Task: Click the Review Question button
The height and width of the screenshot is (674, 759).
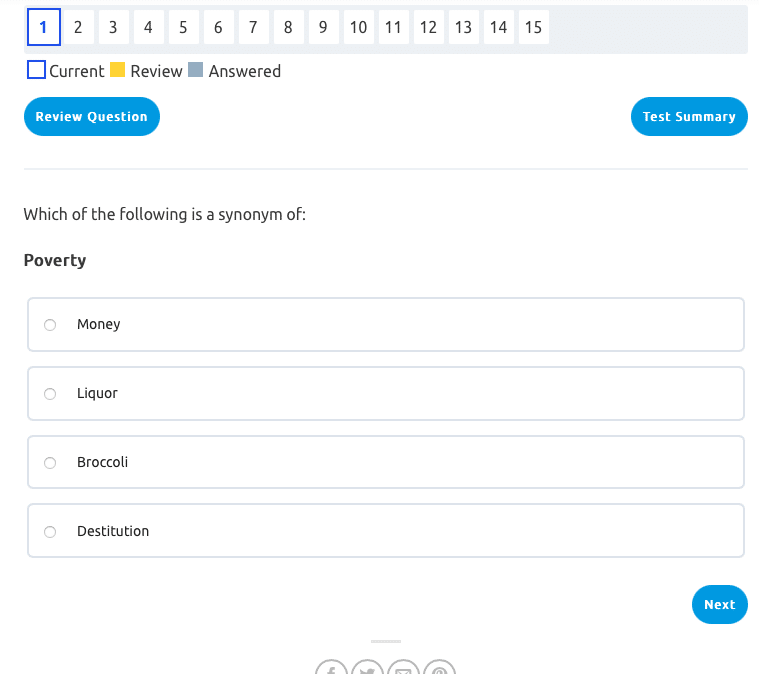Action: coord(91,117)
